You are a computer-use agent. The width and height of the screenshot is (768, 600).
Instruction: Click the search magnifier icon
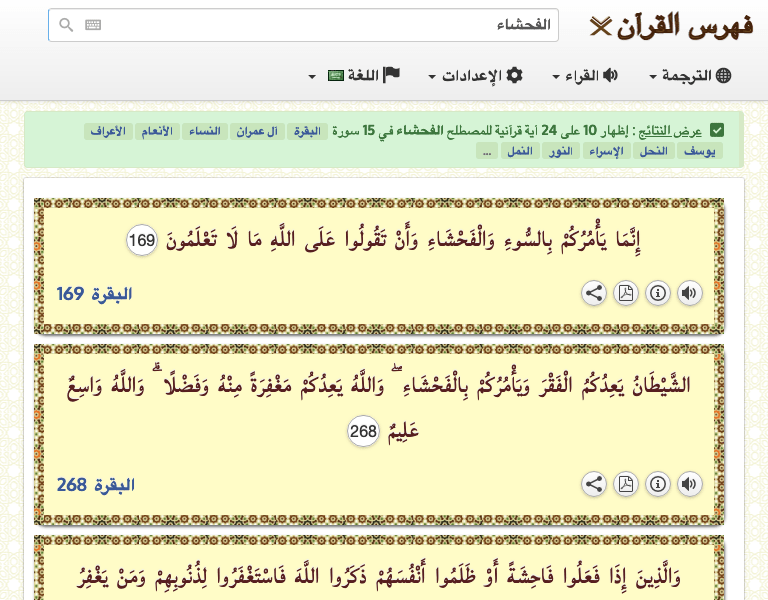[66, 25]
